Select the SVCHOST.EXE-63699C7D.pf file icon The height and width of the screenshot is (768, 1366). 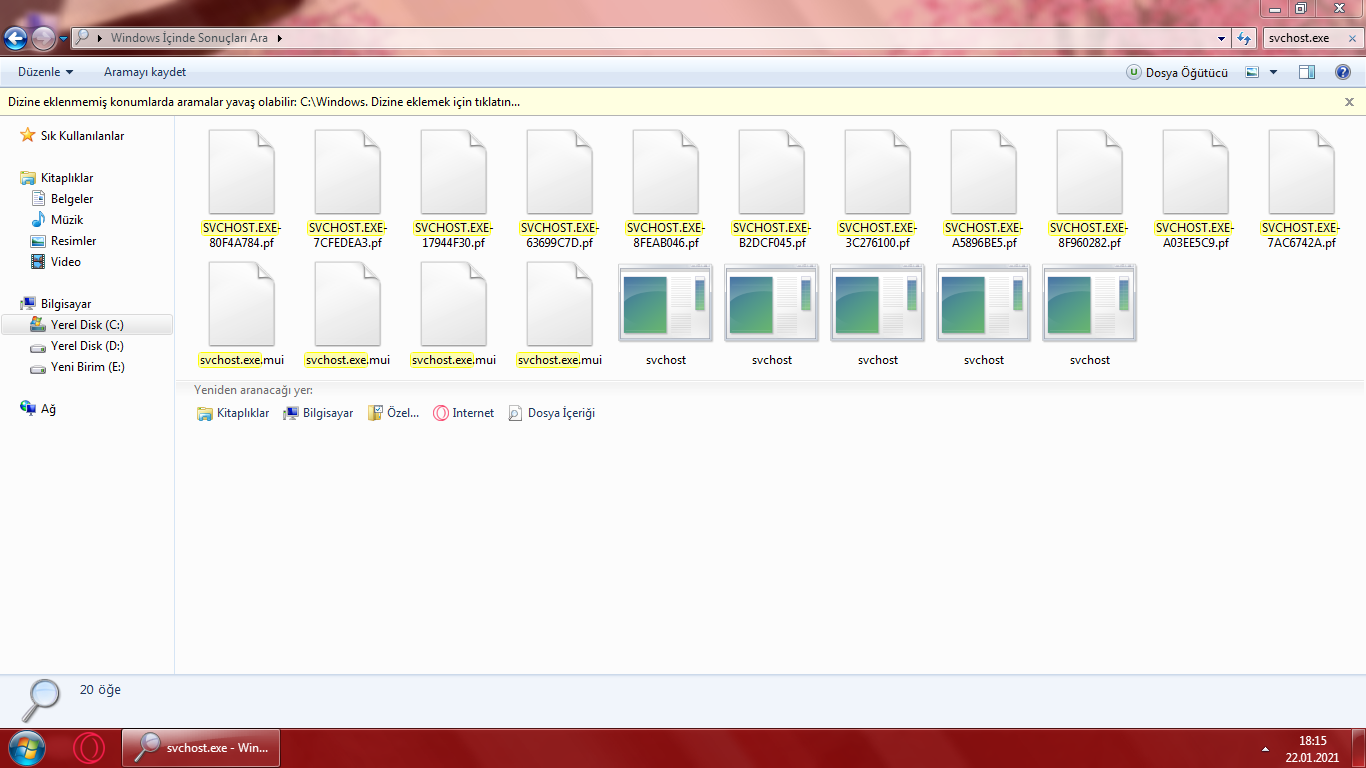pos(559,171)
